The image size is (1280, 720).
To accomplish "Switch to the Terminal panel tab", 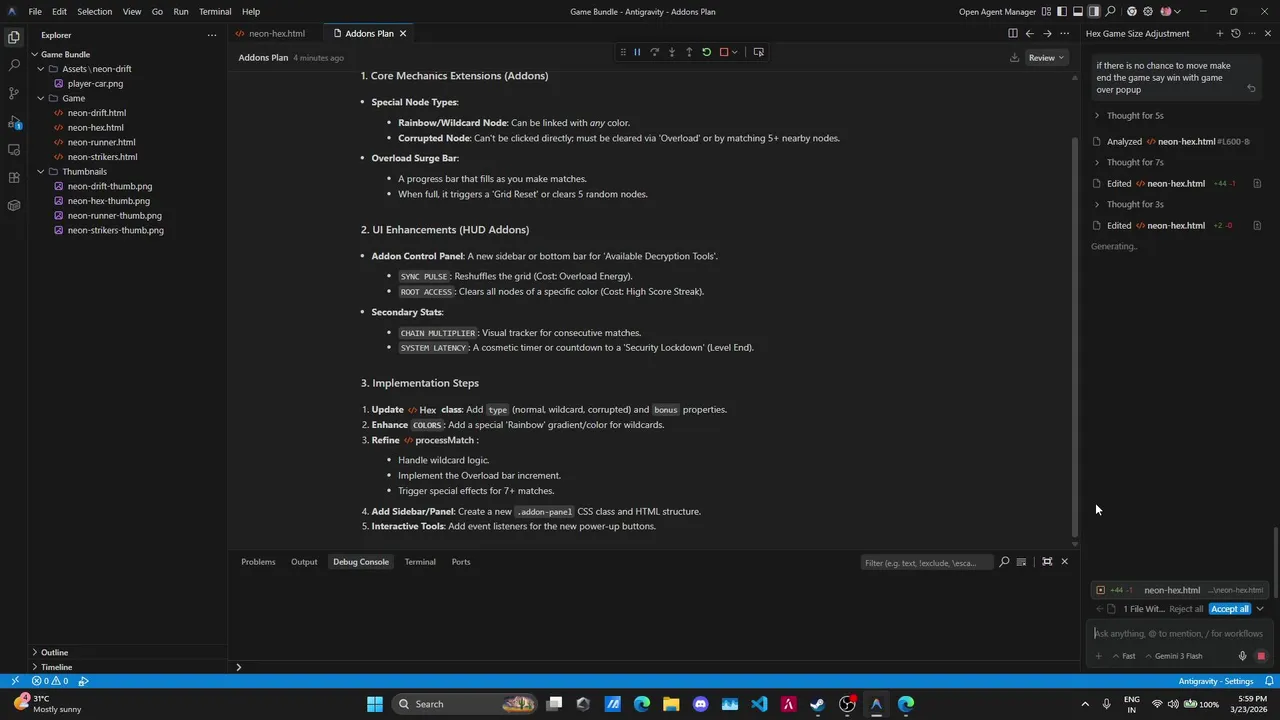I will [x=420, y=562].
